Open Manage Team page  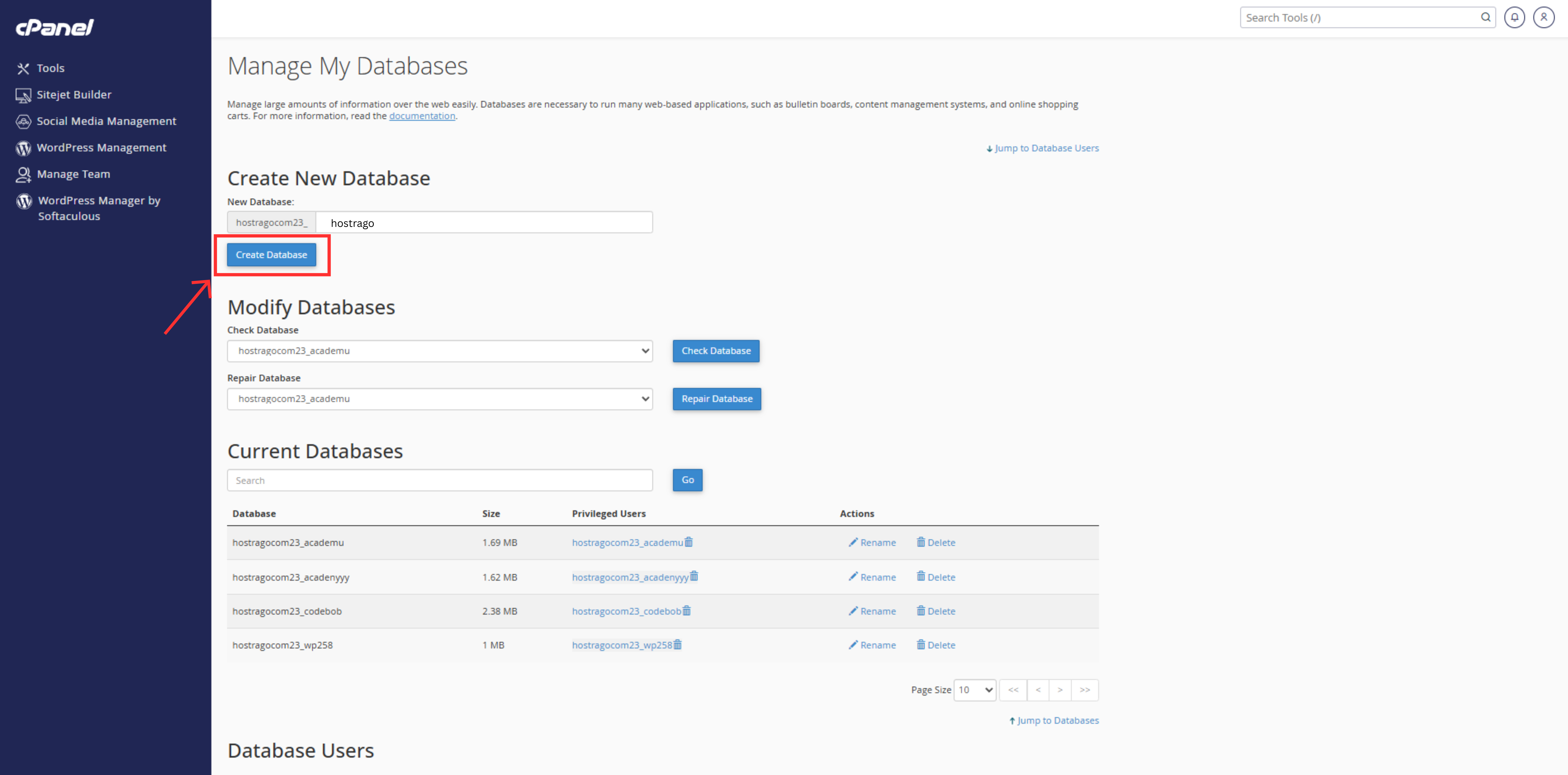point(63,174)
